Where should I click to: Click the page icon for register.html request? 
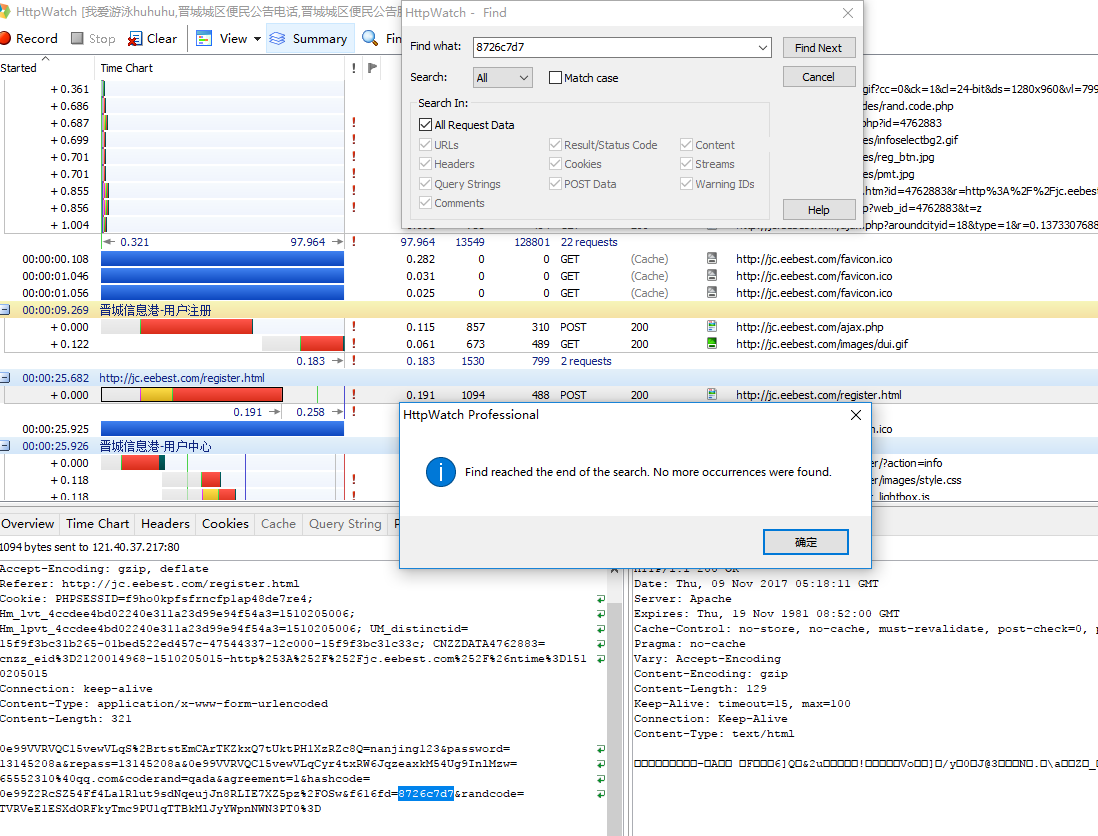click(x=712, y=395)
